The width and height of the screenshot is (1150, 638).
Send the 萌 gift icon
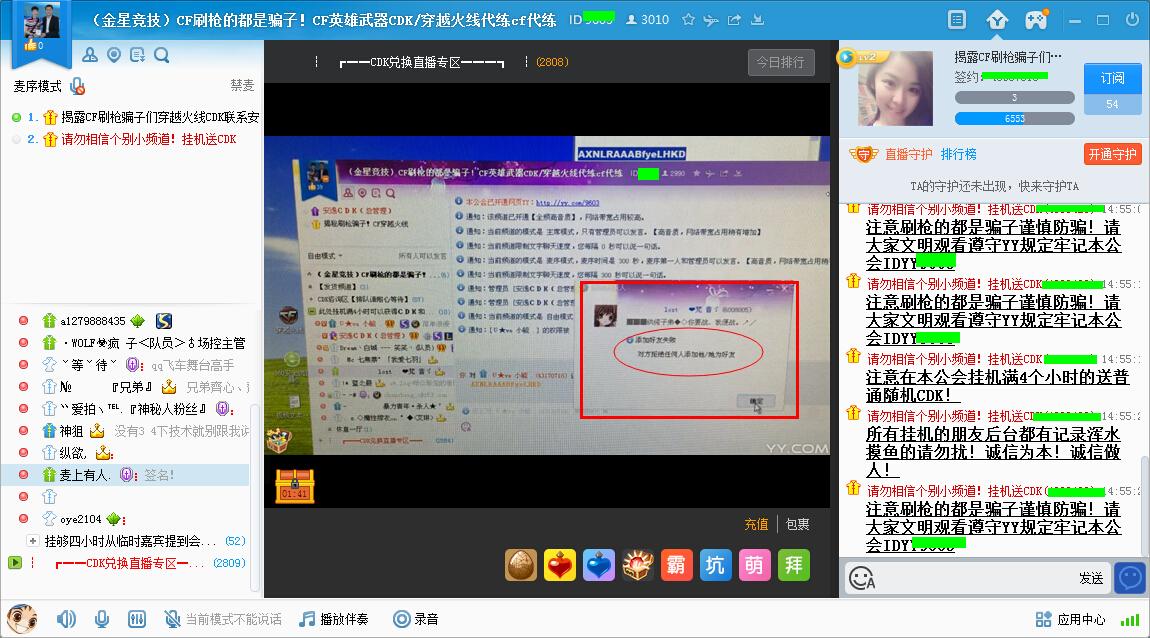tap(754, 565)
